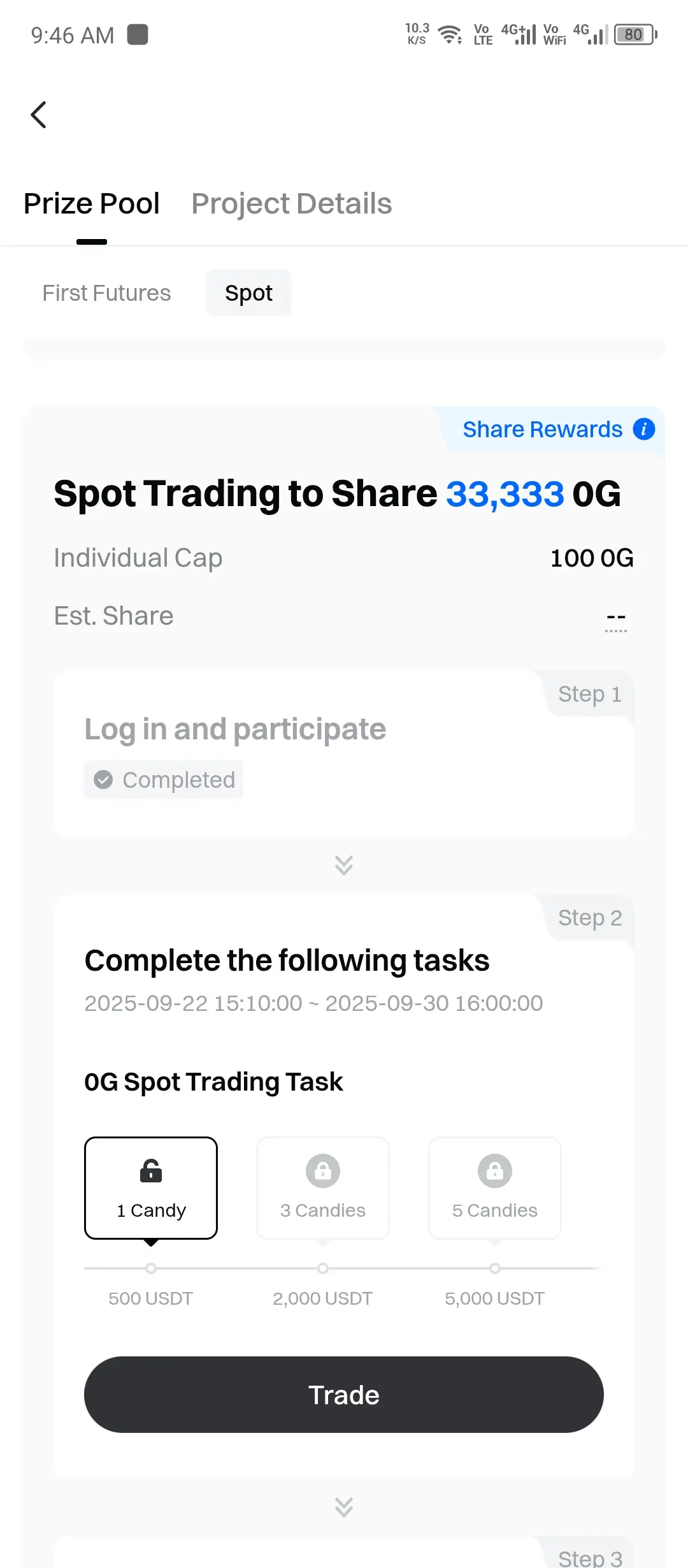This screenshot has width=688, height=1568.
Task: Tap the Wi-Fi status icon
Action: (x=450, y=34)
